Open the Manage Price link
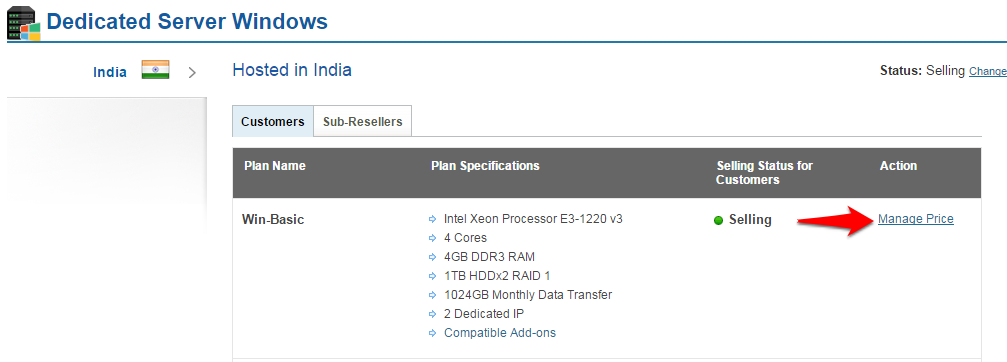 pos(916,219)
